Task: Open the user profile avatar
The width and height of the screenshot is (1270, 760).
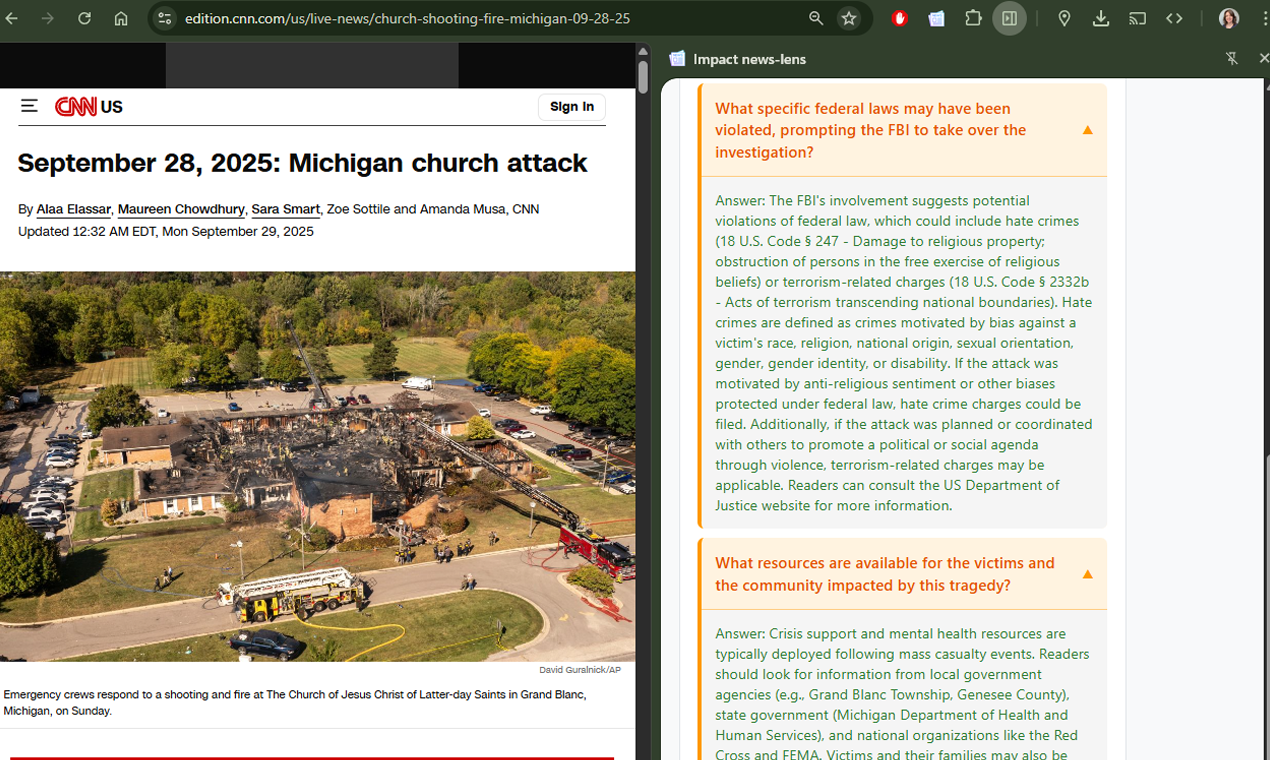Action: (1229, 18)
